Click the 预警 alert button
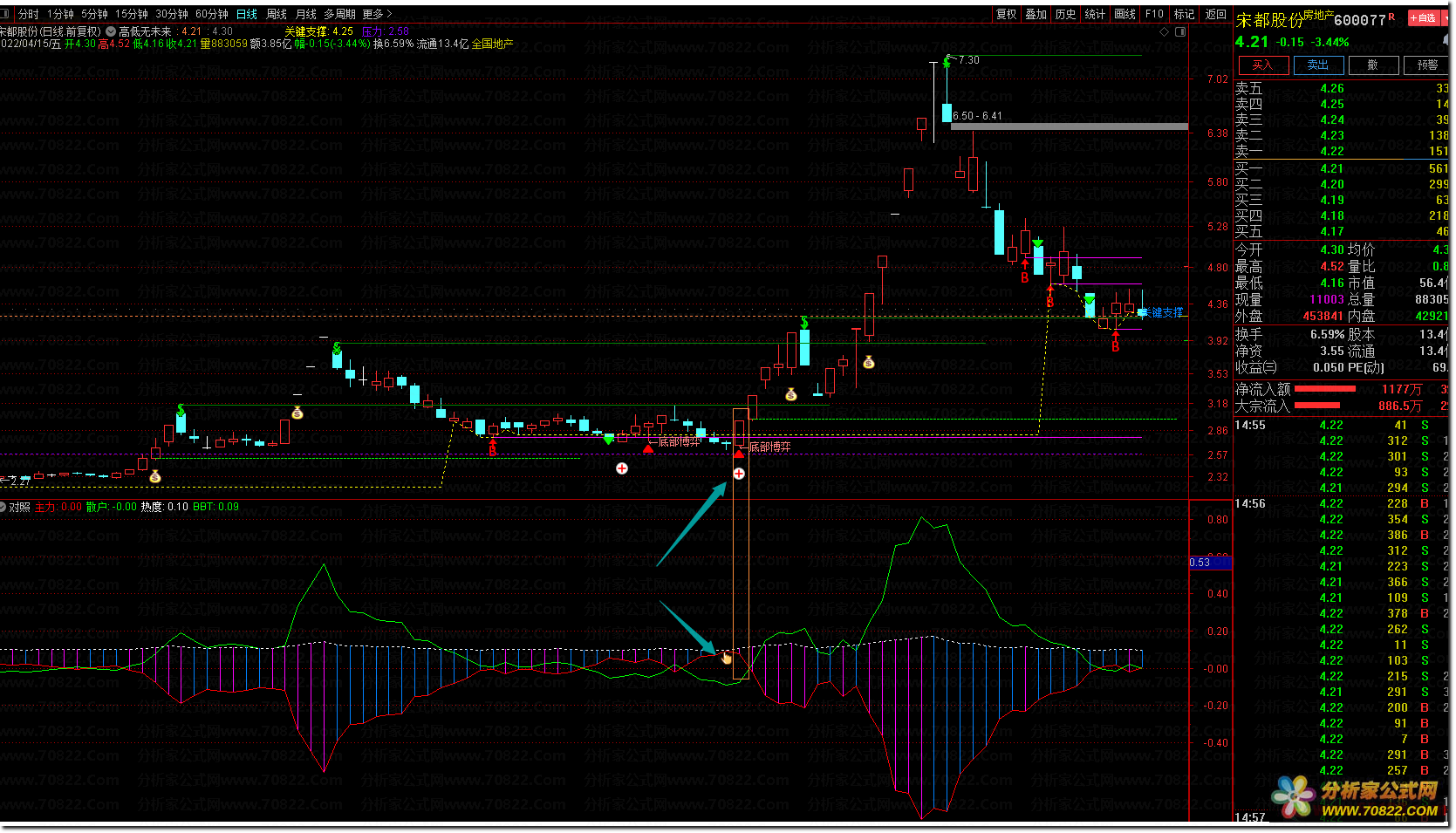This screenshot has height=833, width=1456. 1428,65
